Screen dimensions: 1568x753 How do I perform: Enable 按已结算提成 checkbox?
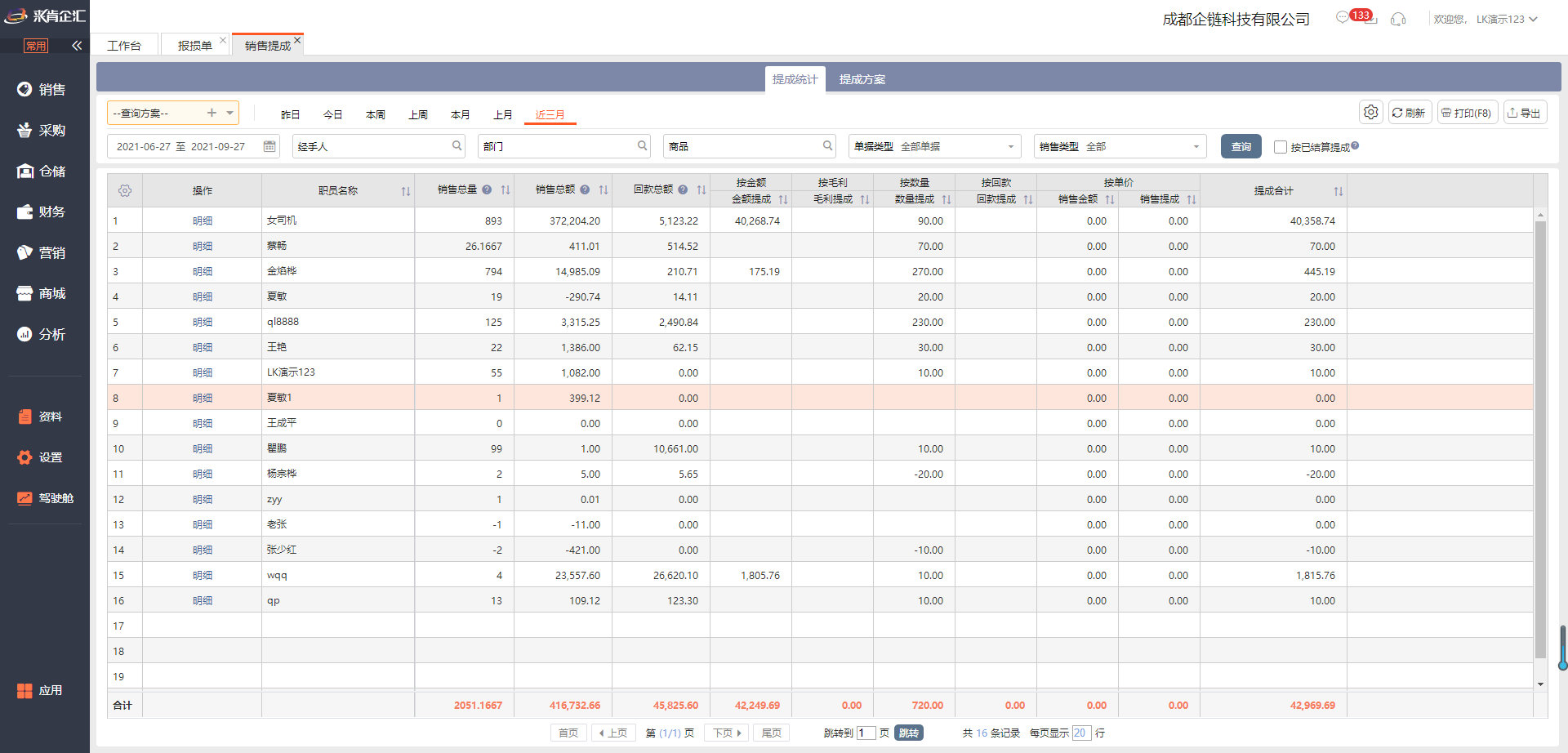click(x=1280, y=147)
